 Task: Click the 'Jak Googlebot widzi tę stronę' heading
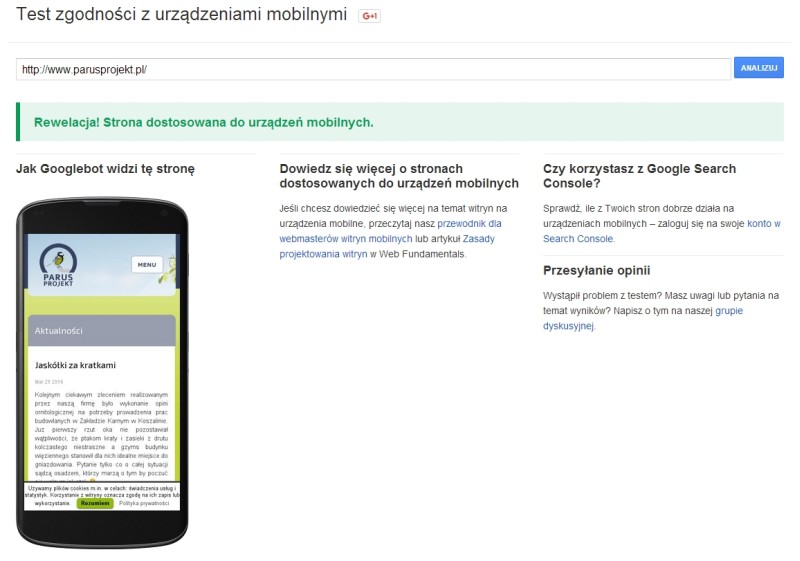click(105, 169)
